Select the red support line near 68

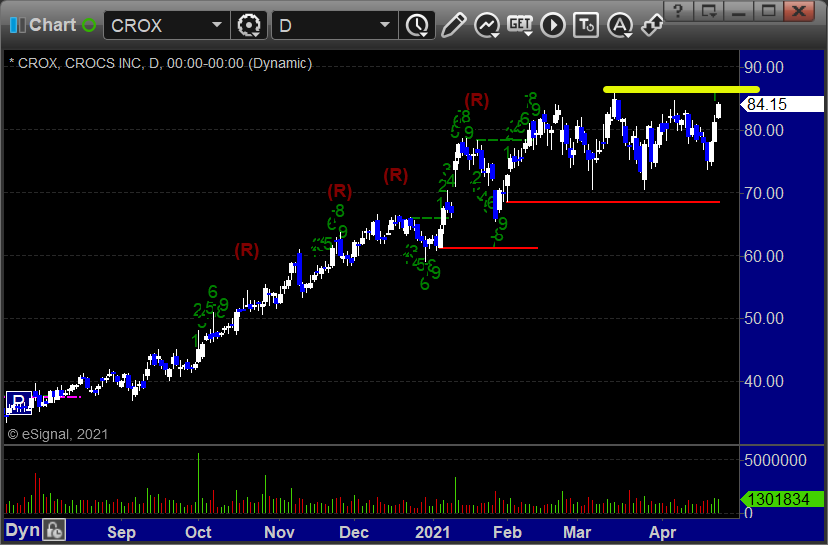coord(613,202)
